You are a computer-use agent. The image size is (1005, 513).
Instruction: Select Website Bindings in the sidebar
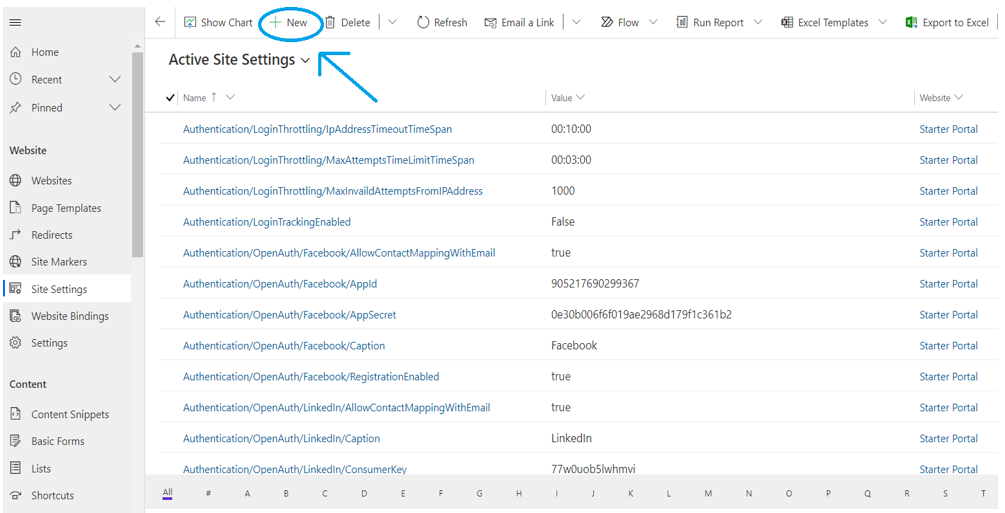tap(69, 316)
